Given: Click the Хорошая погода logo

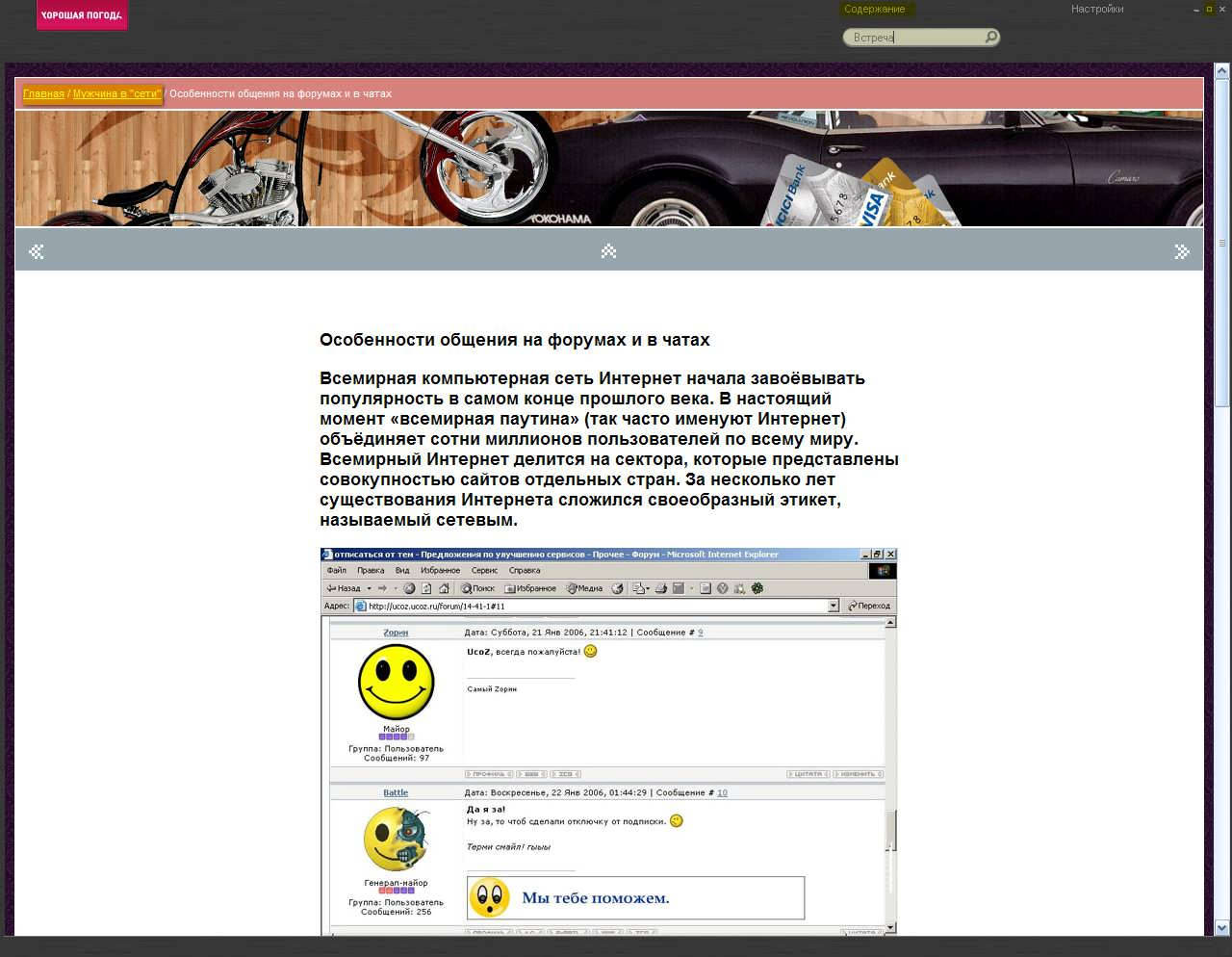Looking at the screenshot, I should pyautogui.click(x=82, y=15).
